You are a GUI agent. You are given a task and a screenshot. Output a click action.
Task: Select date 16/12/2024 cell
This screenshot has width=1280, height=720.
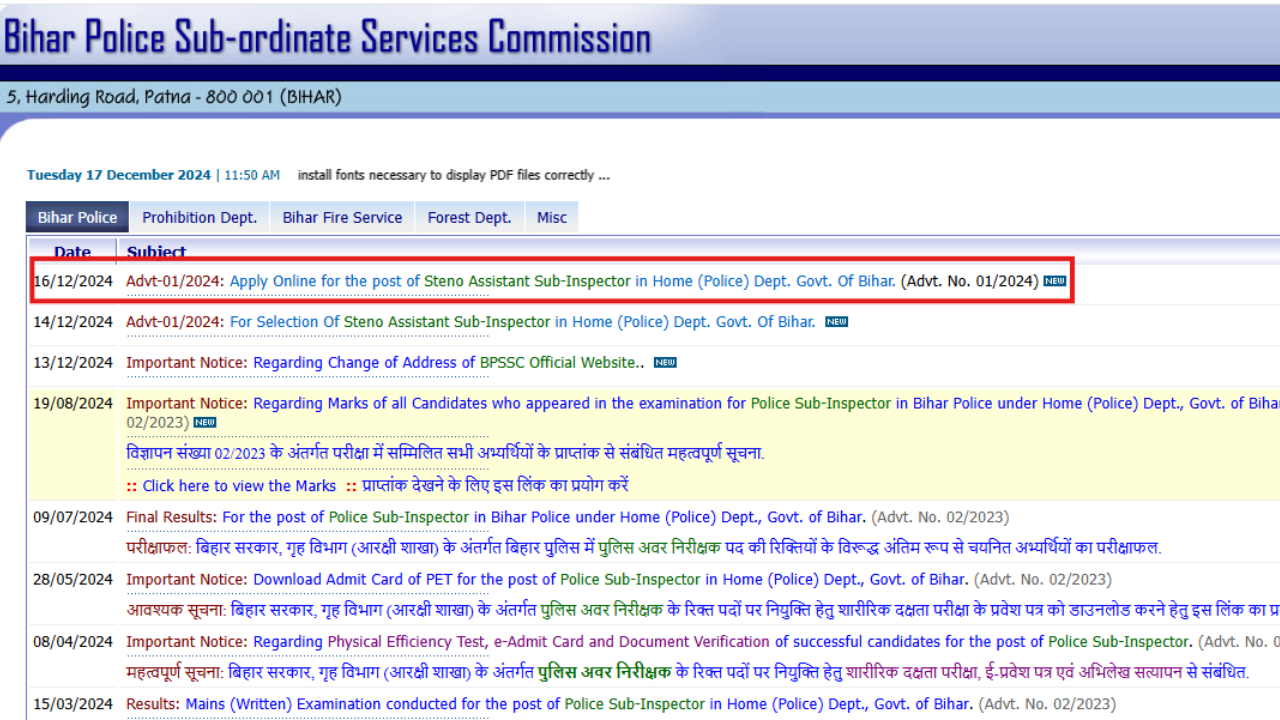[x=73, y=281]
